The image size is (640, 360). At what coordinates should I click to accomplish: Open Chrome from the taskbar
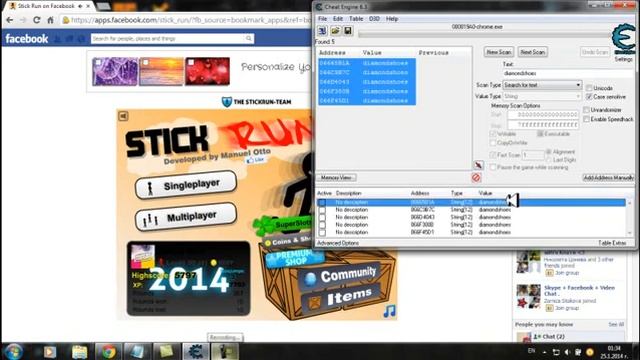(109, 351)
